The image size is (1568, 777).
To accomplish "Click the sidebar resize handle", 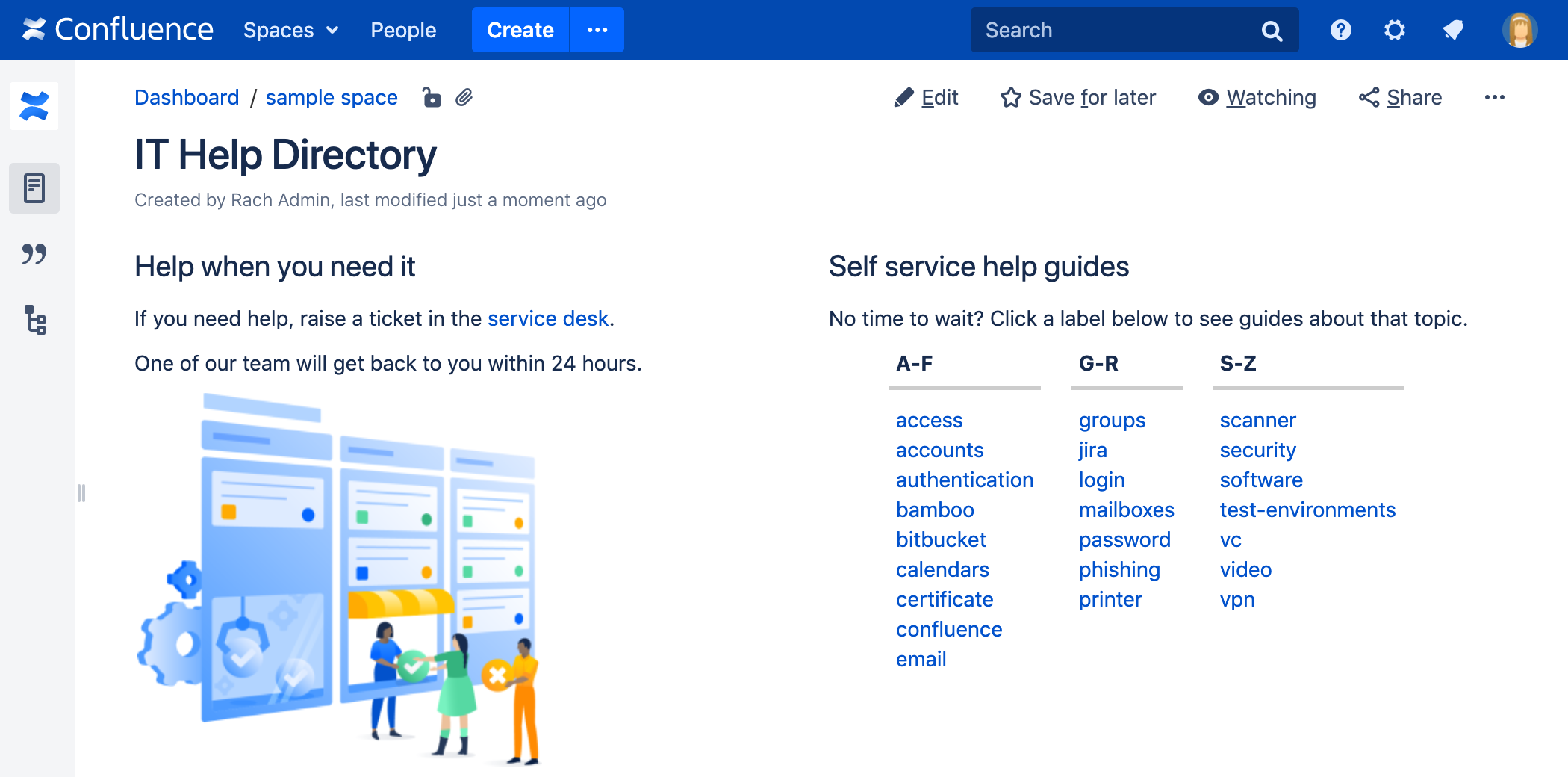I will click(x=81, y=493).
